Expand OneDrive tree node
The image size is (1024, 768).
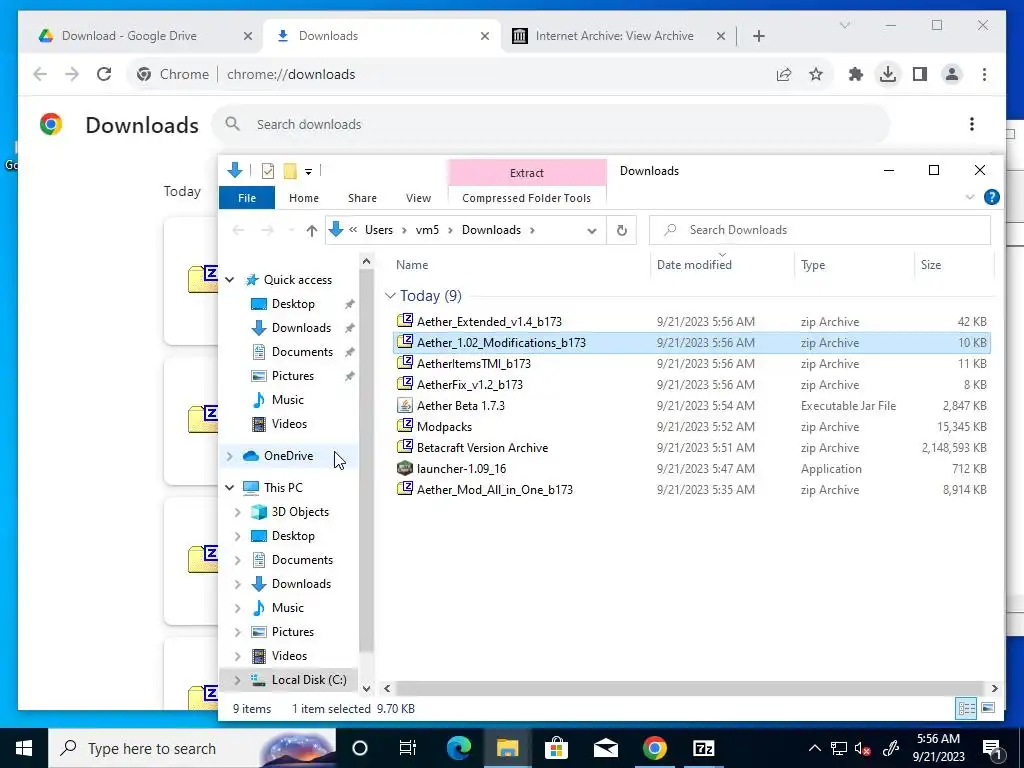(229, 456)
